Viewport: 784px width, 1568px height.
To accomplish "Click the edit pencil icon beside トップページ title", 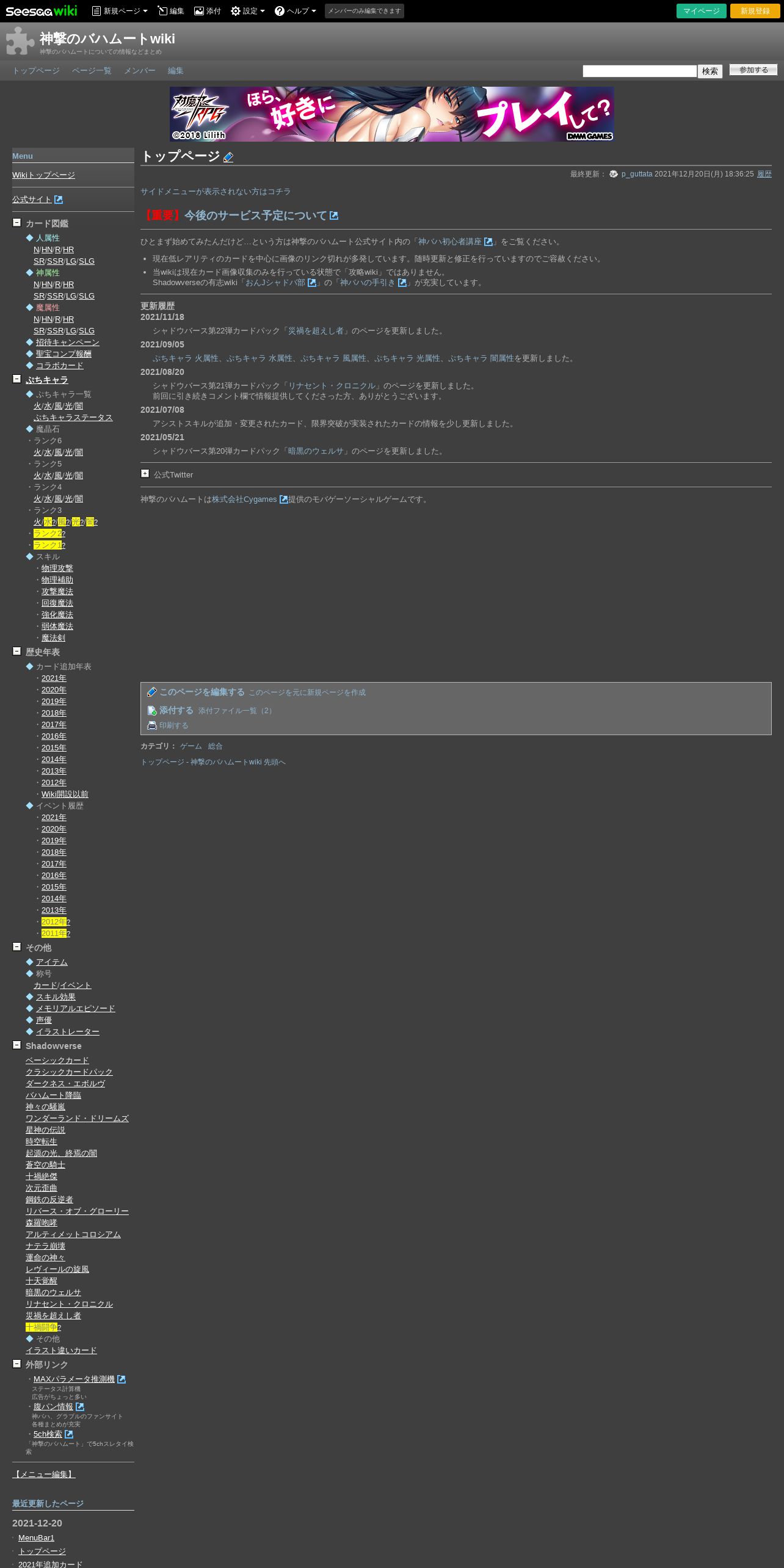I will click(228, 158).
